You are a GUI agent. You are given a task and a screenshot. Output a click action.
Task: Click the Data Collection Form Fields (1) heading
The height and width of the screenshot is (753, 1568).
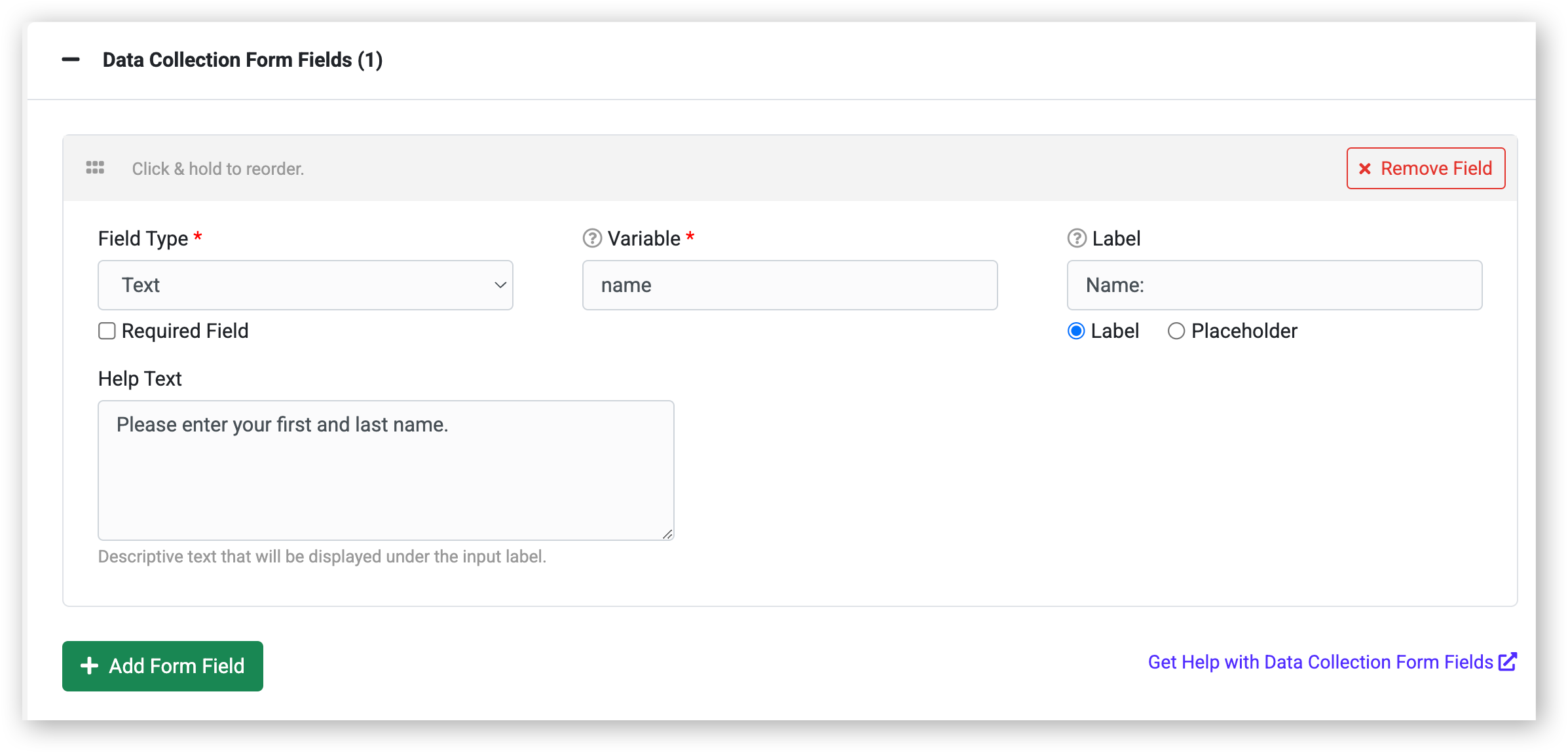click(x=242, y=60)
